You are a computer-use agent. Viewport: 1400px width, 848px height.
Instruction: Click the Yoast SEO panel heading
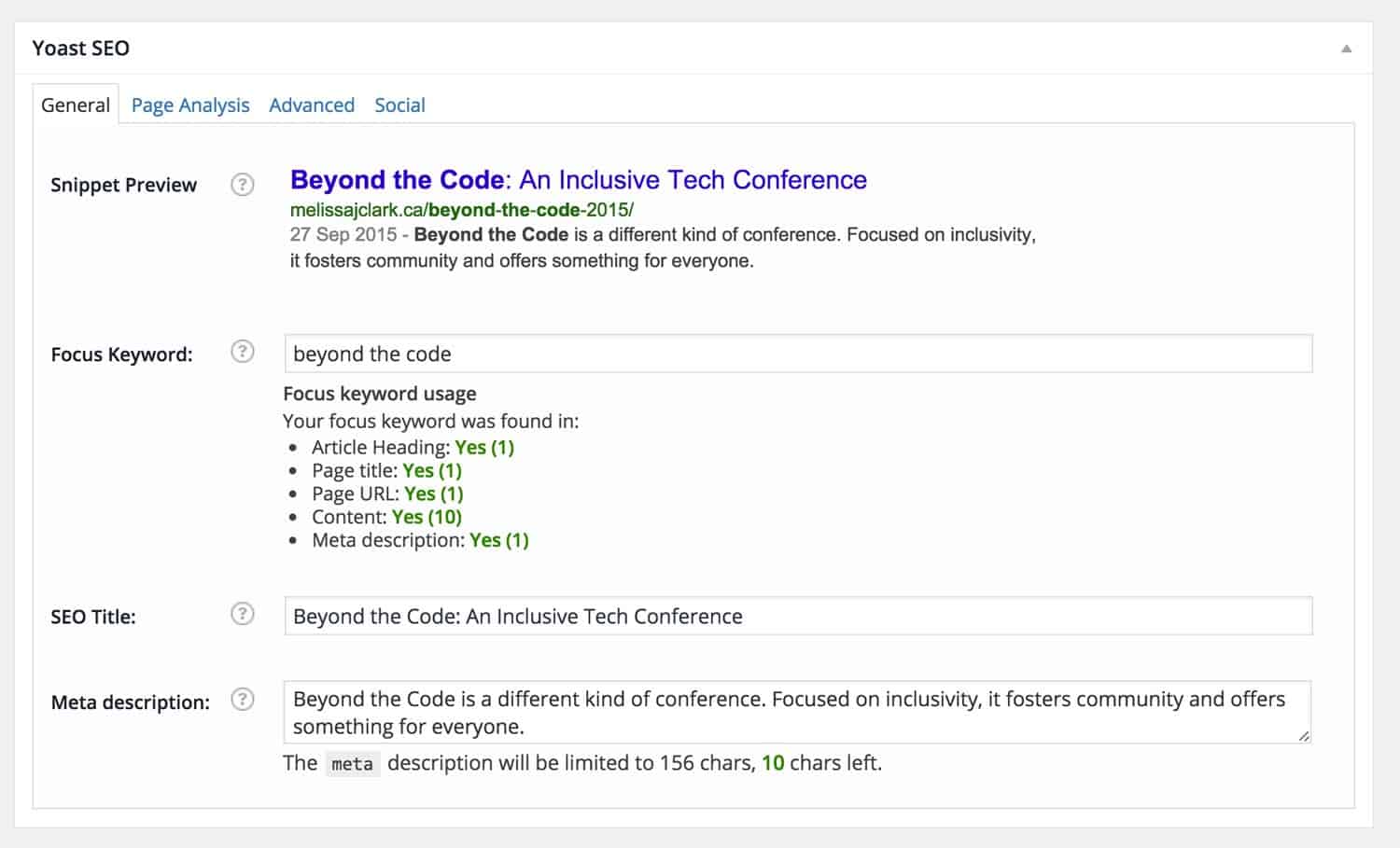[81, 49]
